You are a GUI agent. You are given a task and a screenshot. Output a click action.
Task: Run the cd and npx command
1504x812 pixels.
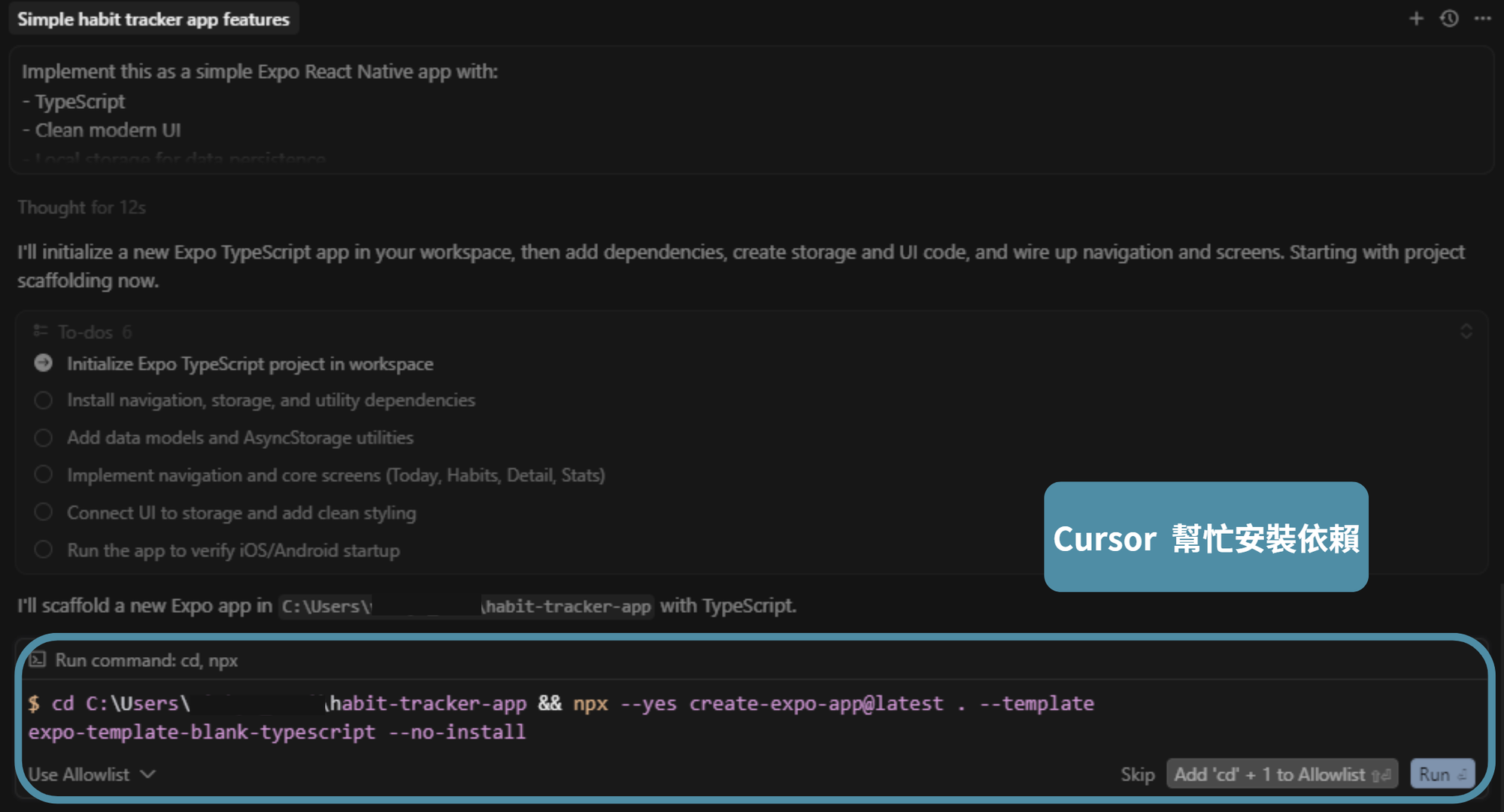coord(1442,774)
